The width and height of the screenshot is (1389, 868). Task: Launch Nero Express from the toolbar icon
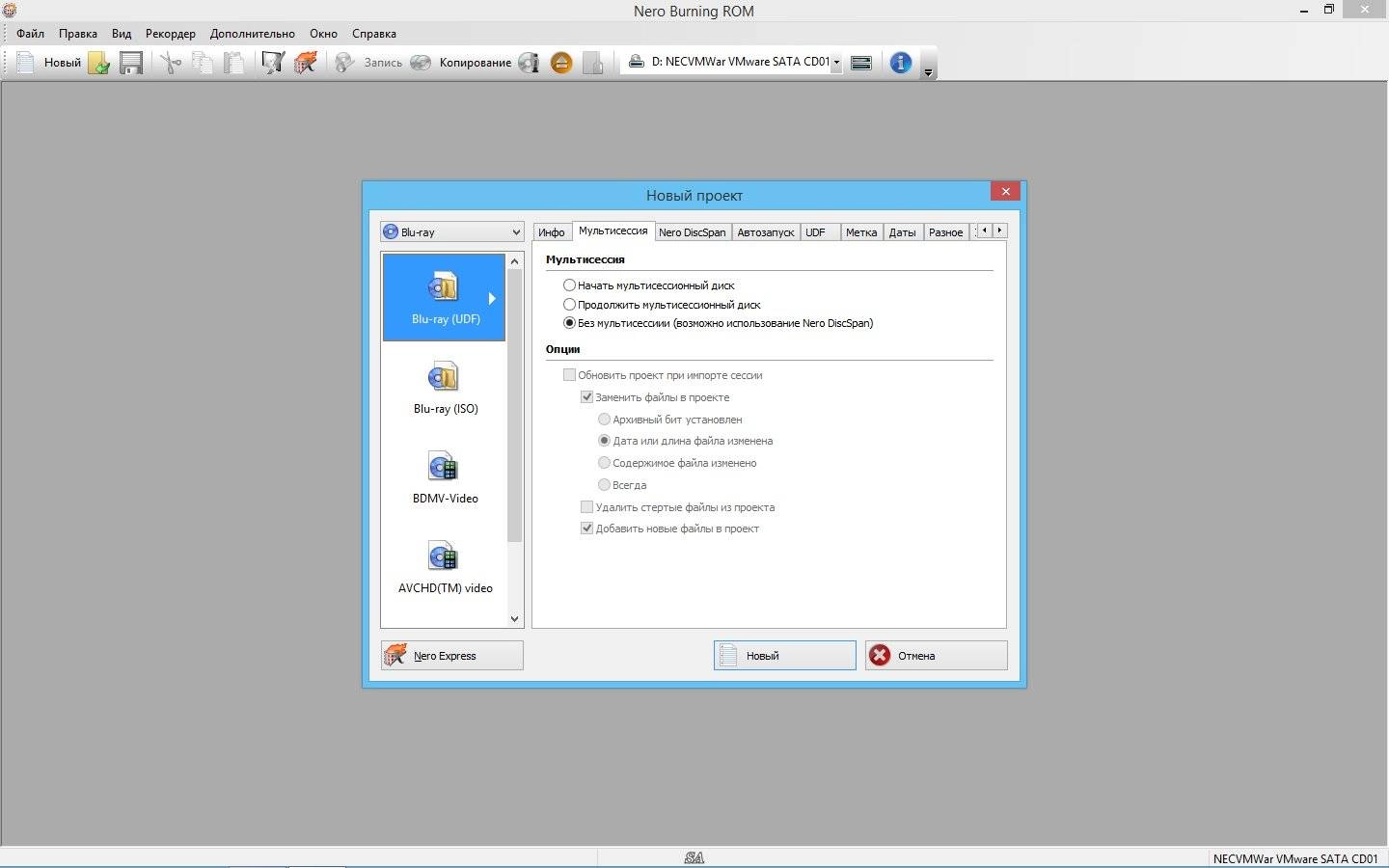[x=305, y=63]
